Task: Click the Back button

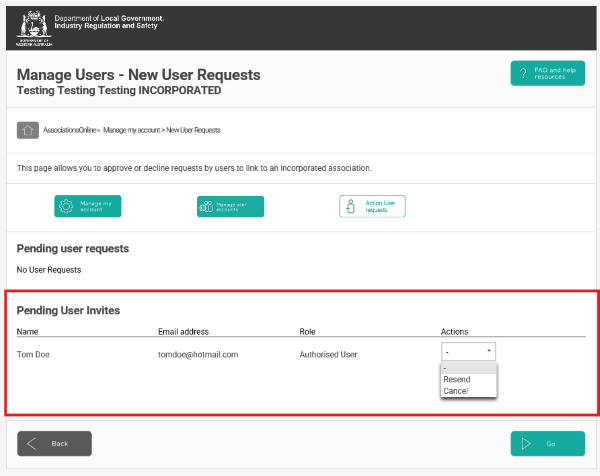Action: coord(54,443)
